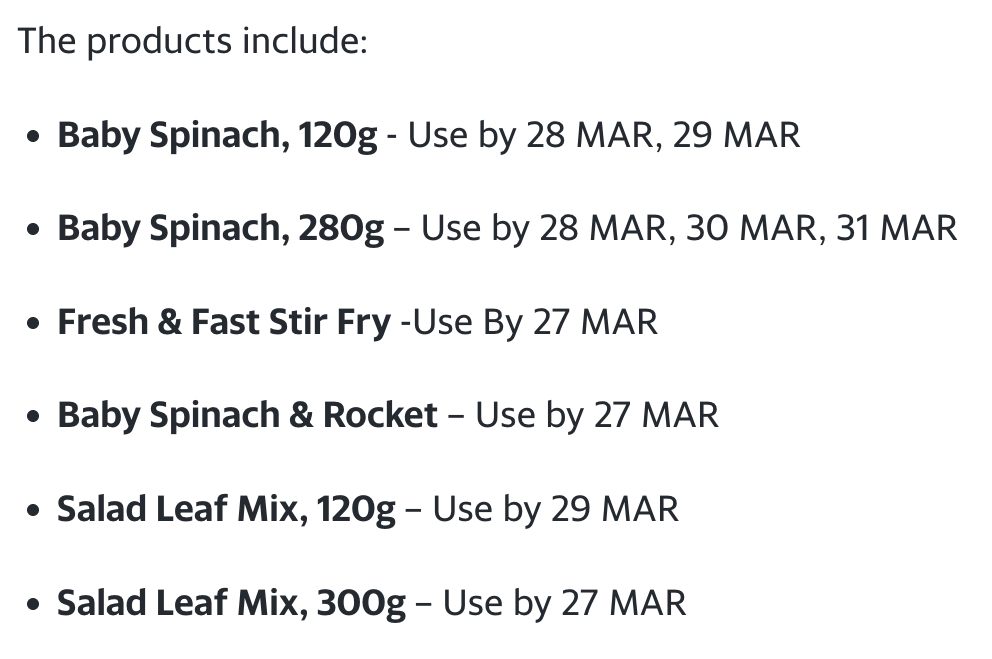The height and width of the screenshot is (659, 992).
Task: Click the bullet before Salad Leaf Mix, 300g
Action: [x=34, y=603]
